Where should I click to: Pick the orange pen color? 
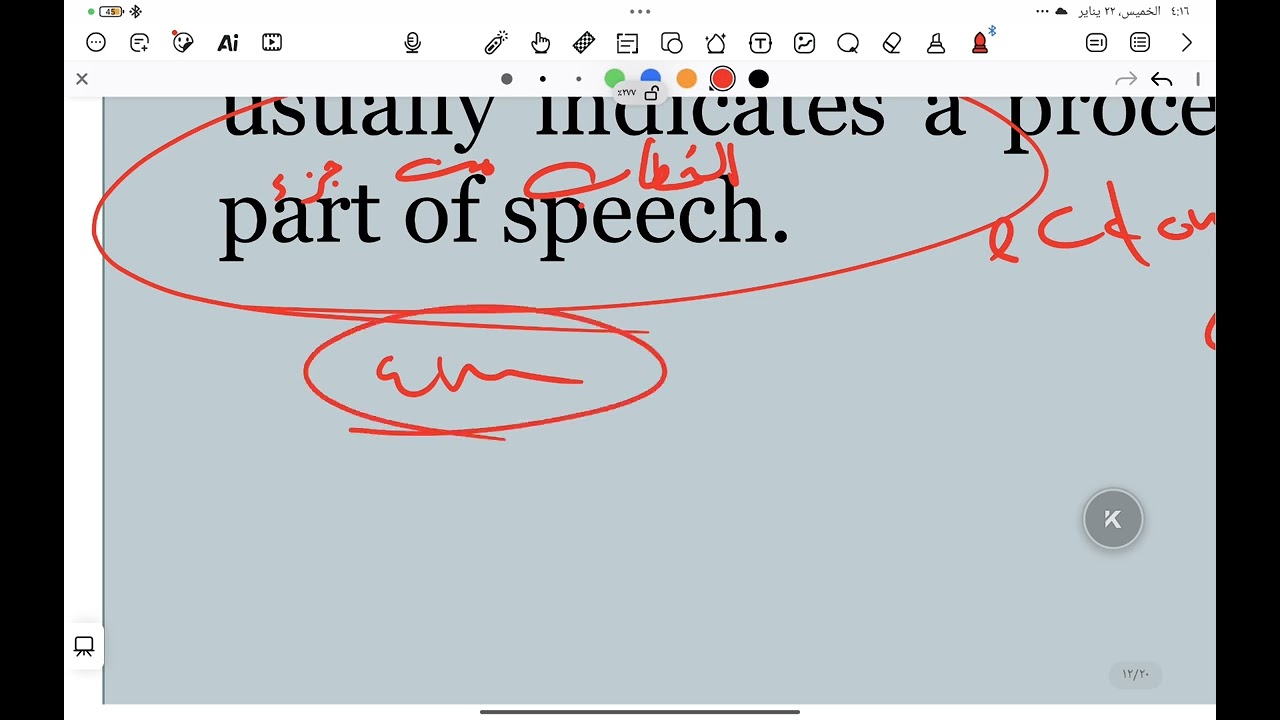coord(686,79)
